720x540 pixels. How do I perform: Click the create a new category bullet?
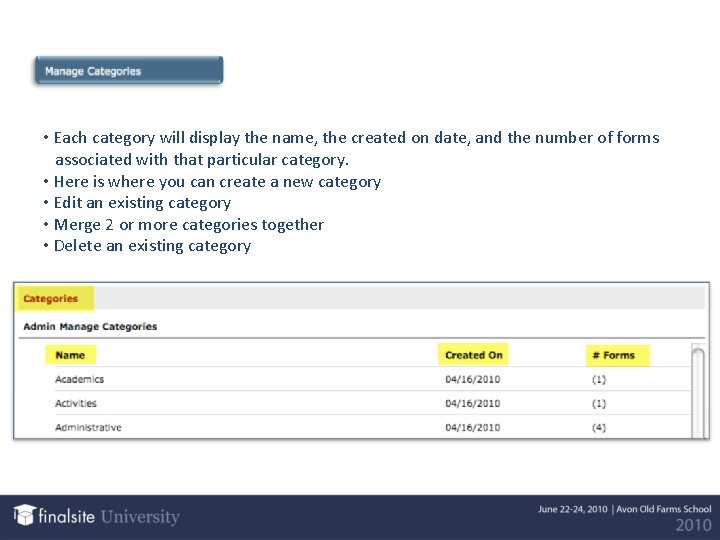click(x=217, y=182)
